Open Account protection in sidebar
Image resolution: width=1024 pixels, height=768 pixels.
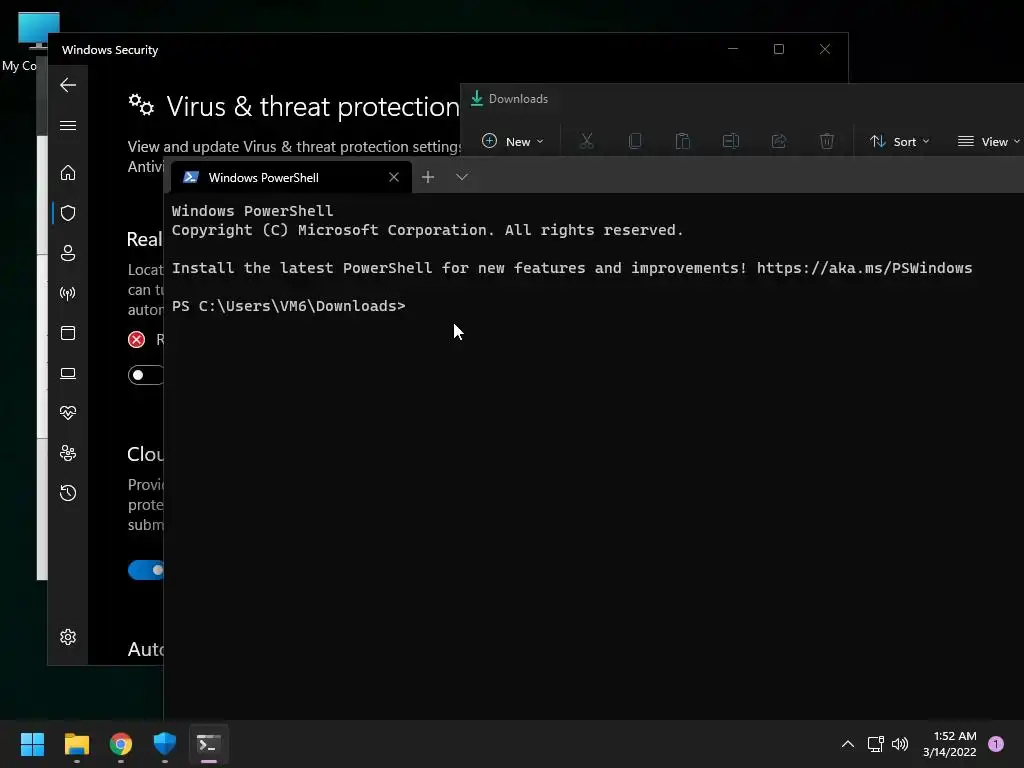point(68,253)
